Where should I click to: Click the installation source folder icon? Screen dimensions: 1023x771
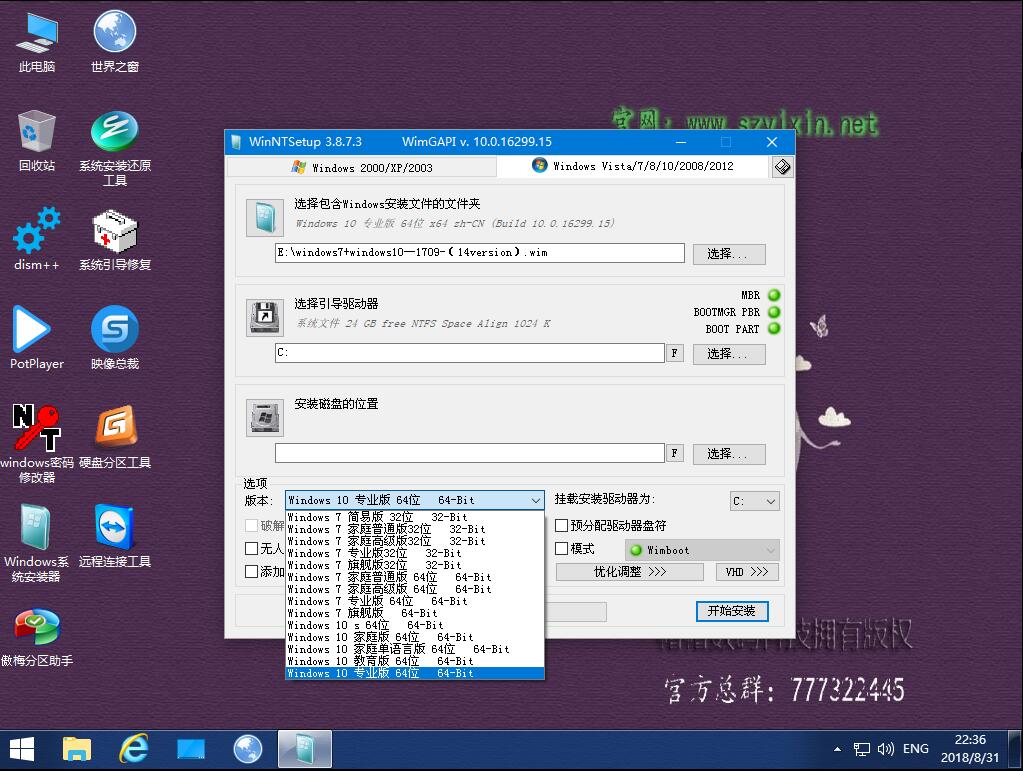point(264,217)
